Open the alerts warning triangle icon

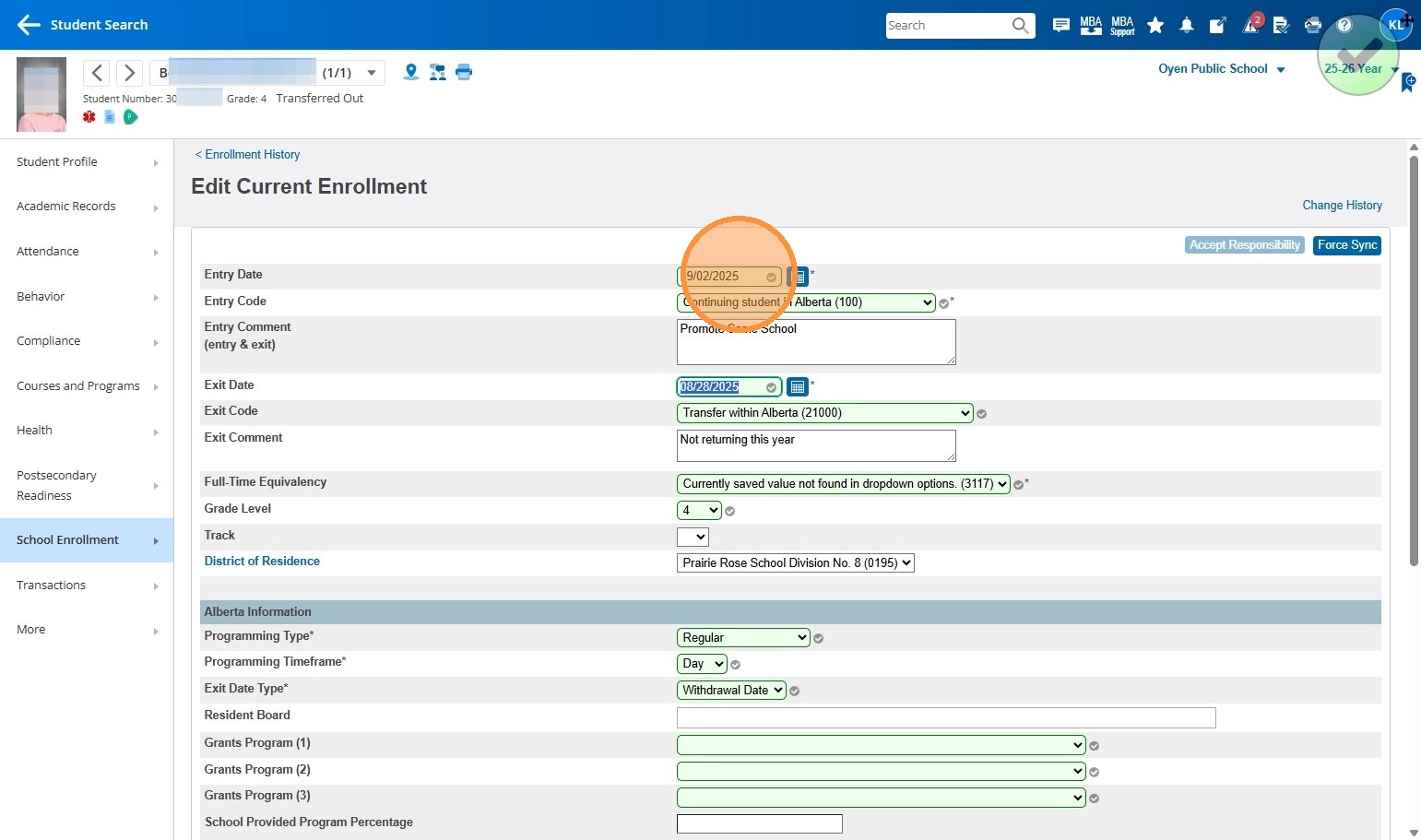point(1250,25)
